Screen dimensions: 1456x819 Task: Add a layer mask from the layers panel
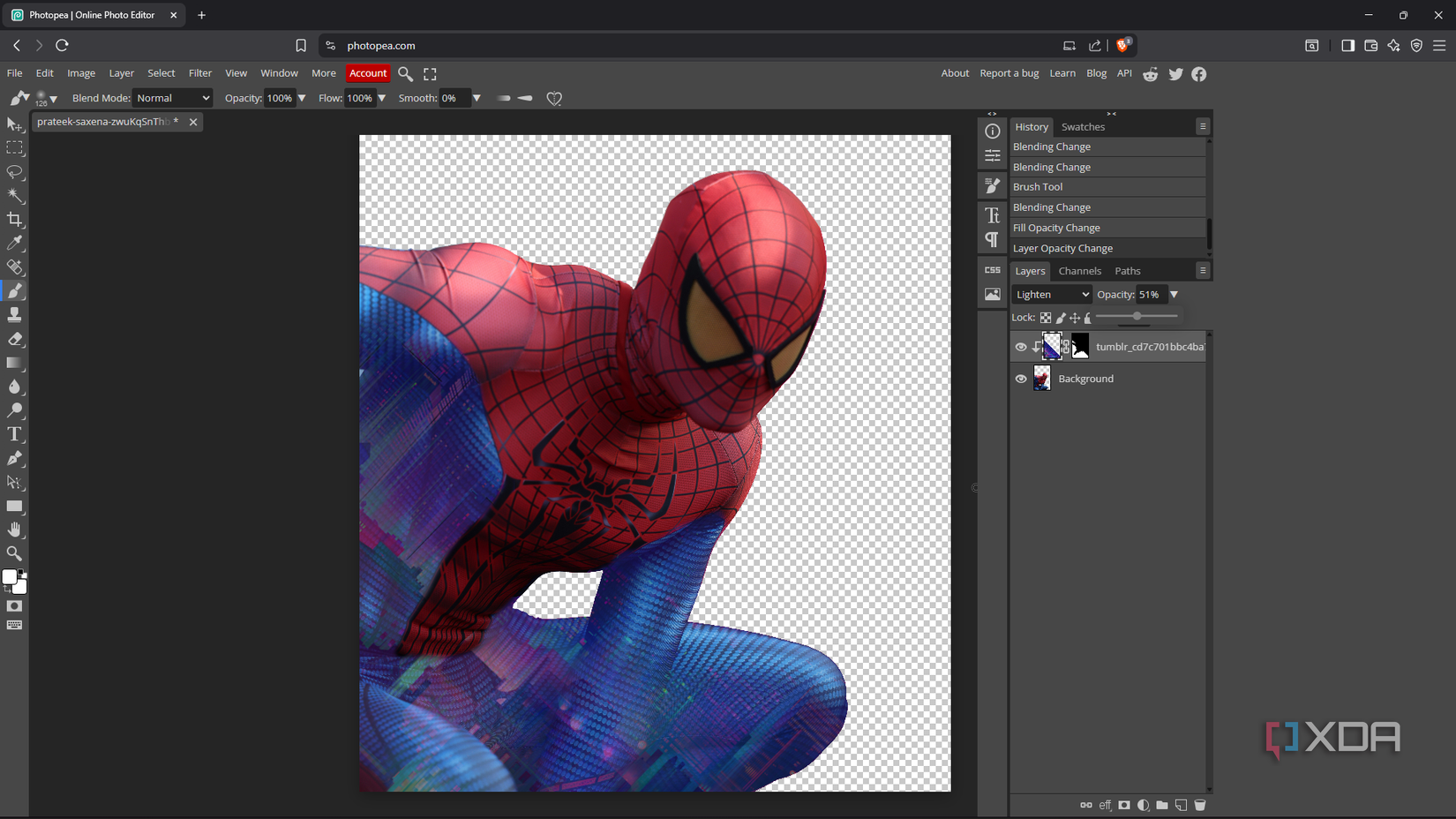point(1124,805)
